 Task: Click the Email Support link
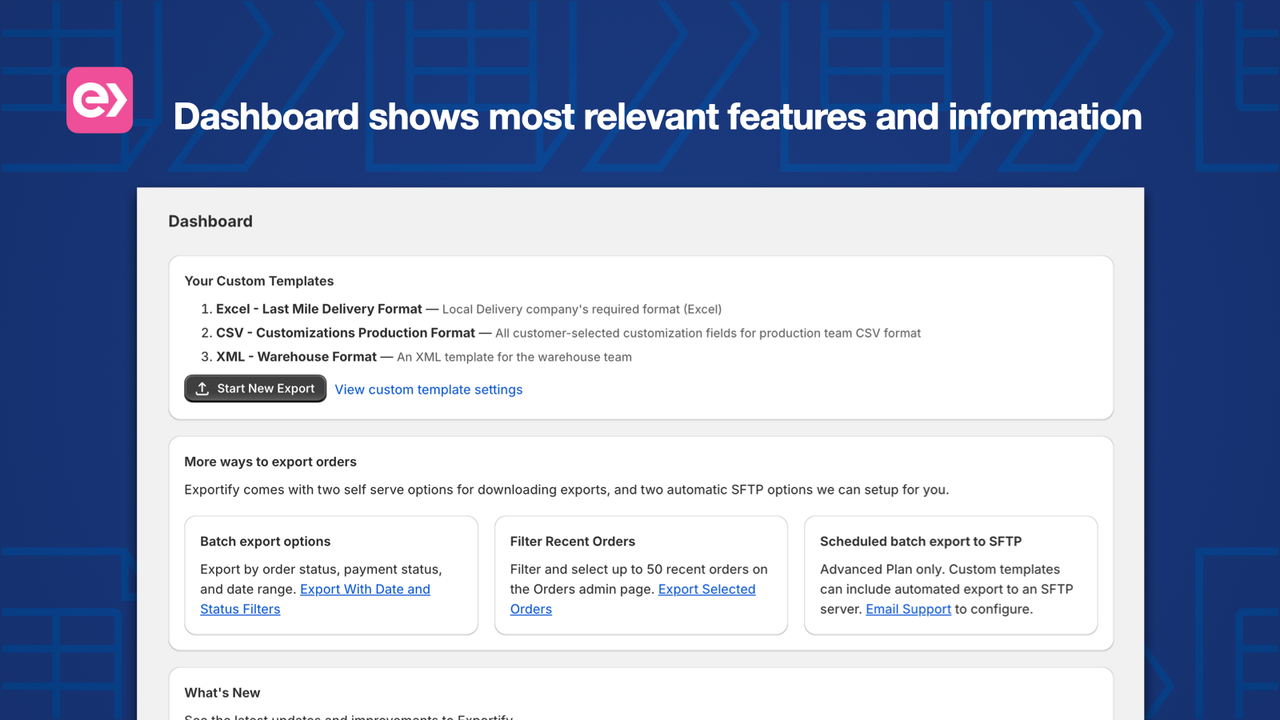pos(908,609)
